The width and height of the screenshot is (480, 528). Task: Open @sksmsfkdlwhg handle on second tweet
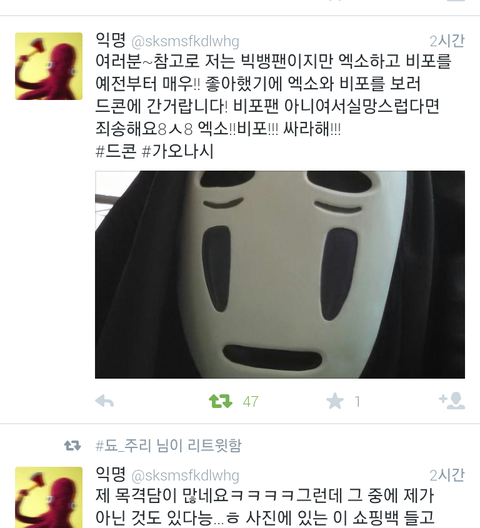click(x=185, y=476)
